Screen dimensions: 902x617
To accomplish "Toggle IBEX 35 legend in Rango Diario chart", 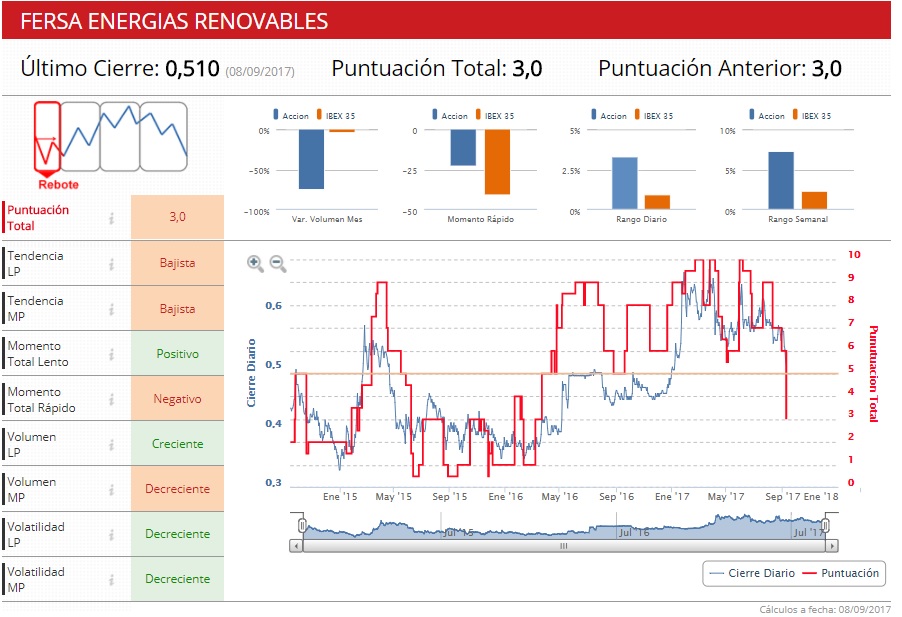I will click(x=653, y=115).
